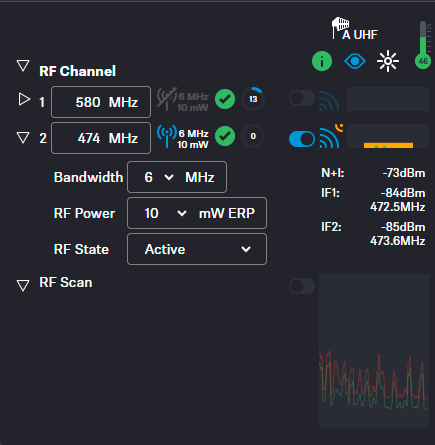Screen dimensions: 435x445
Task: Click the circular counter showing 13
Action: click(x=253, y=99)
